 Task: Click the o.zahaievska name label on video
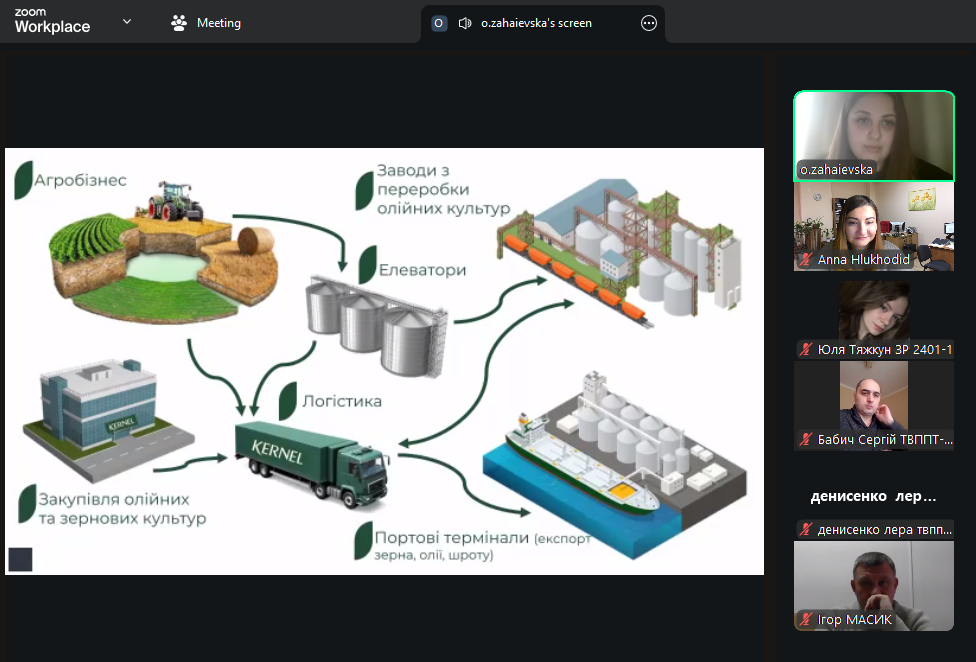click(836, 170)
